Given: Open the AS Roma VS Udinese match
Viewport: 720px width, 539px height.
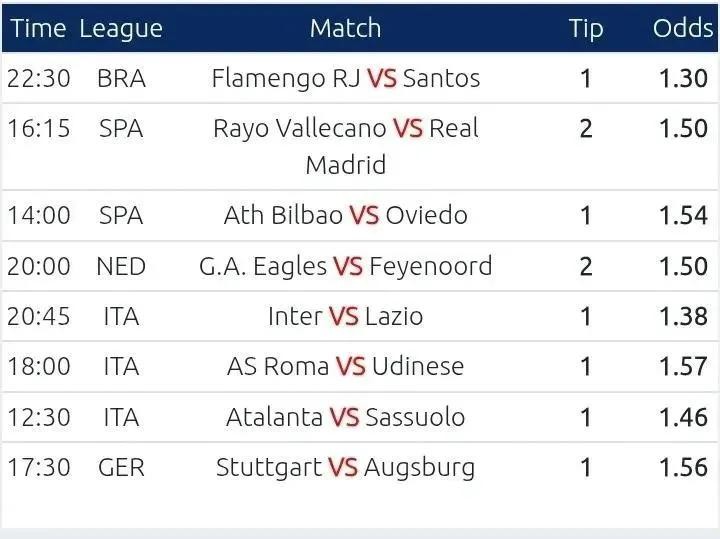Looking at the screenshot, I should (x=345, y=366).
